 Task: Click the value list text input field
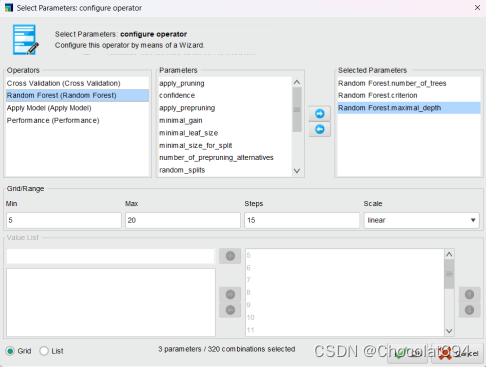[x=110, y=256]
